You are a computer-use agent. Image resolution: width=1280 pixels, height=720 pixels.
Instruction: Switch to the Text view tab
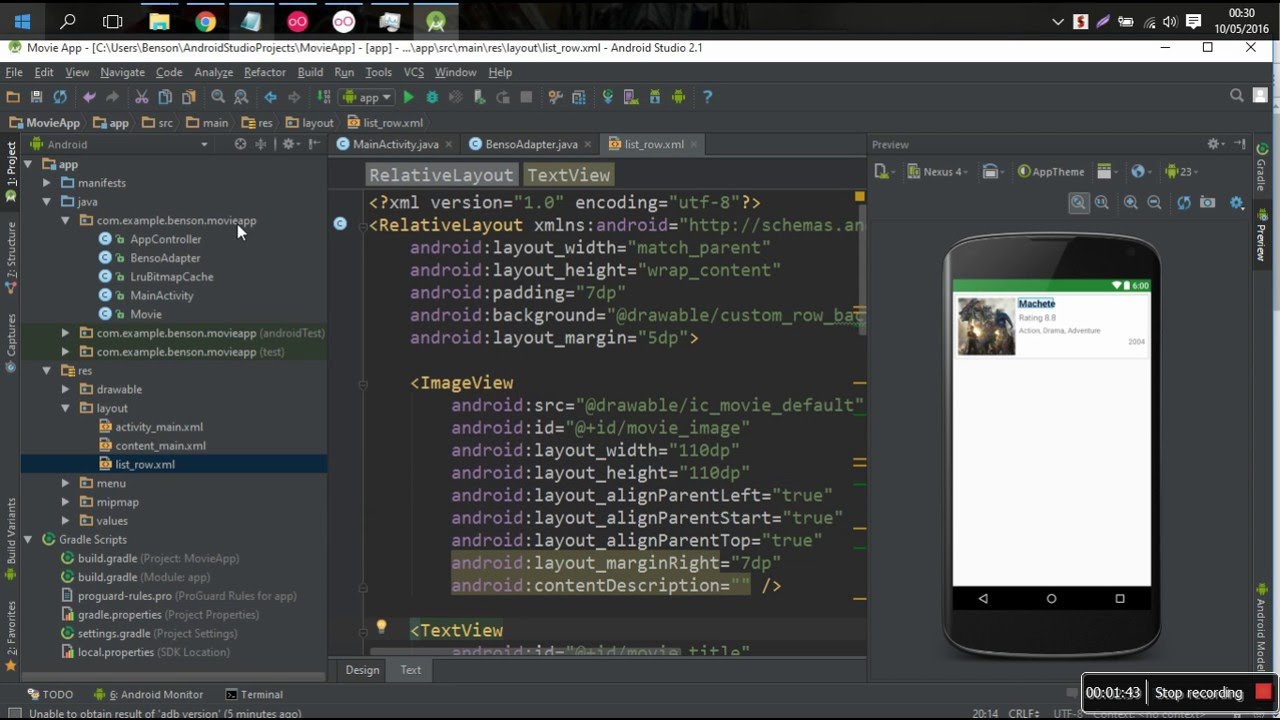click(x=411, y=670)
